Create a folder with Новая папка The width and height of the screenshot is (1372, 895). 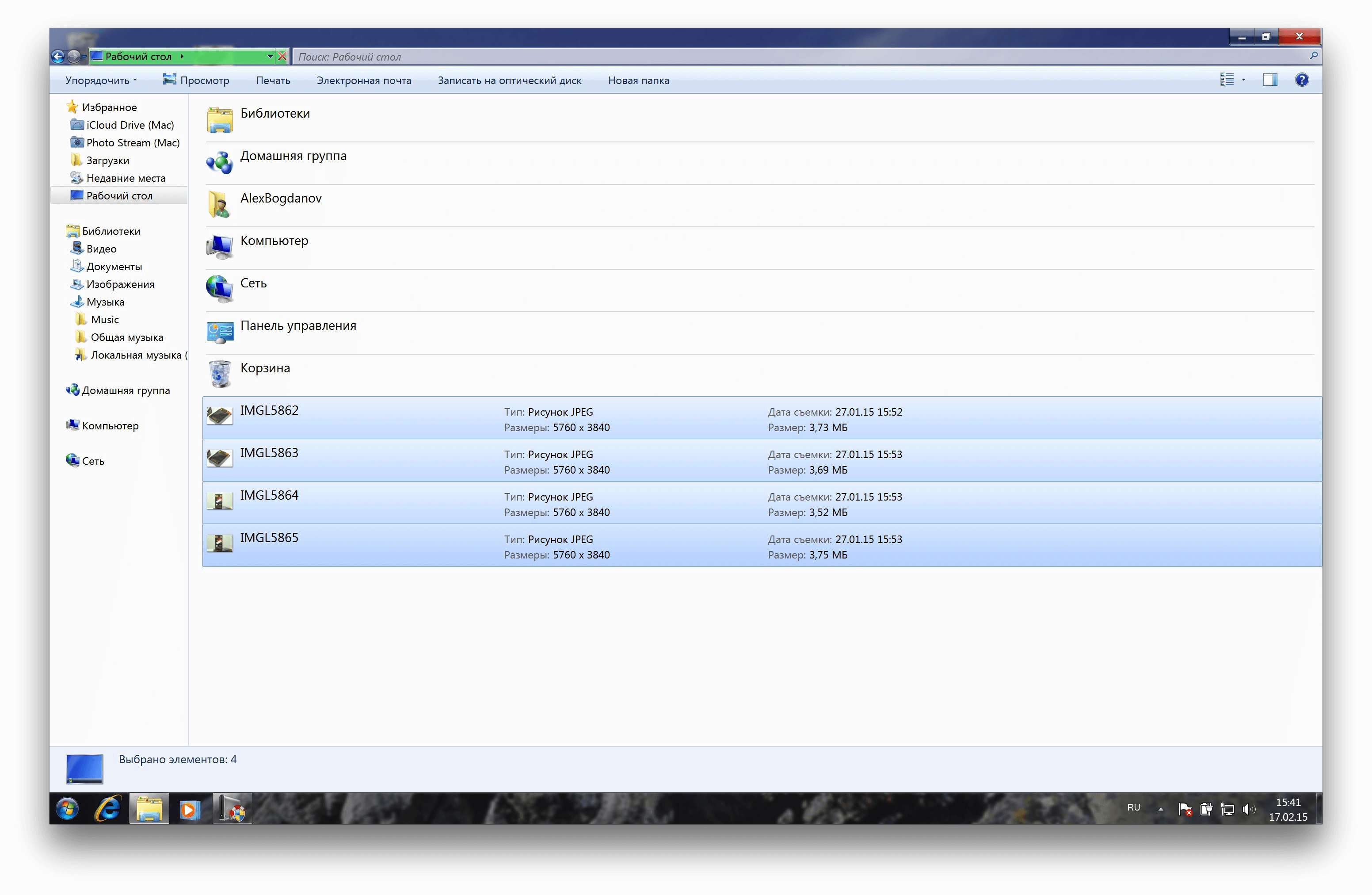click(x=638, y=81)
